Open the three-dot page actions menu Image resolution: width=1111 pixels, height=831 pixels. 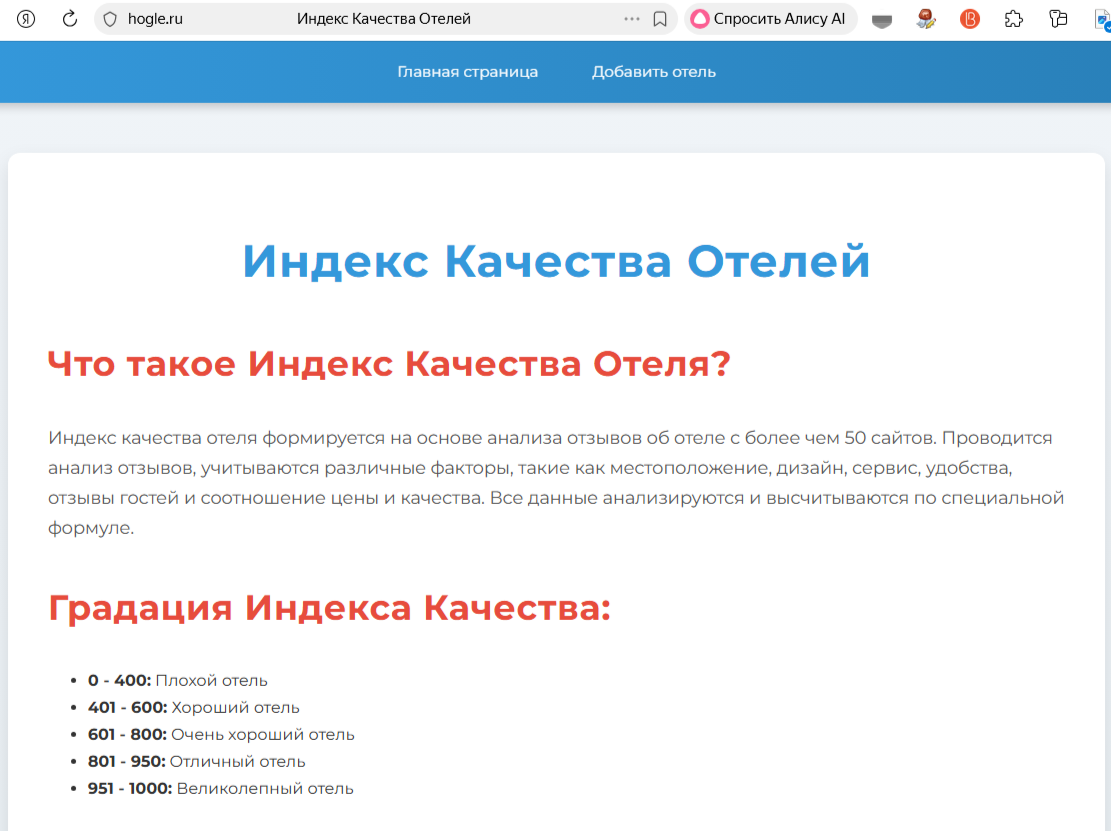(632, 19)
